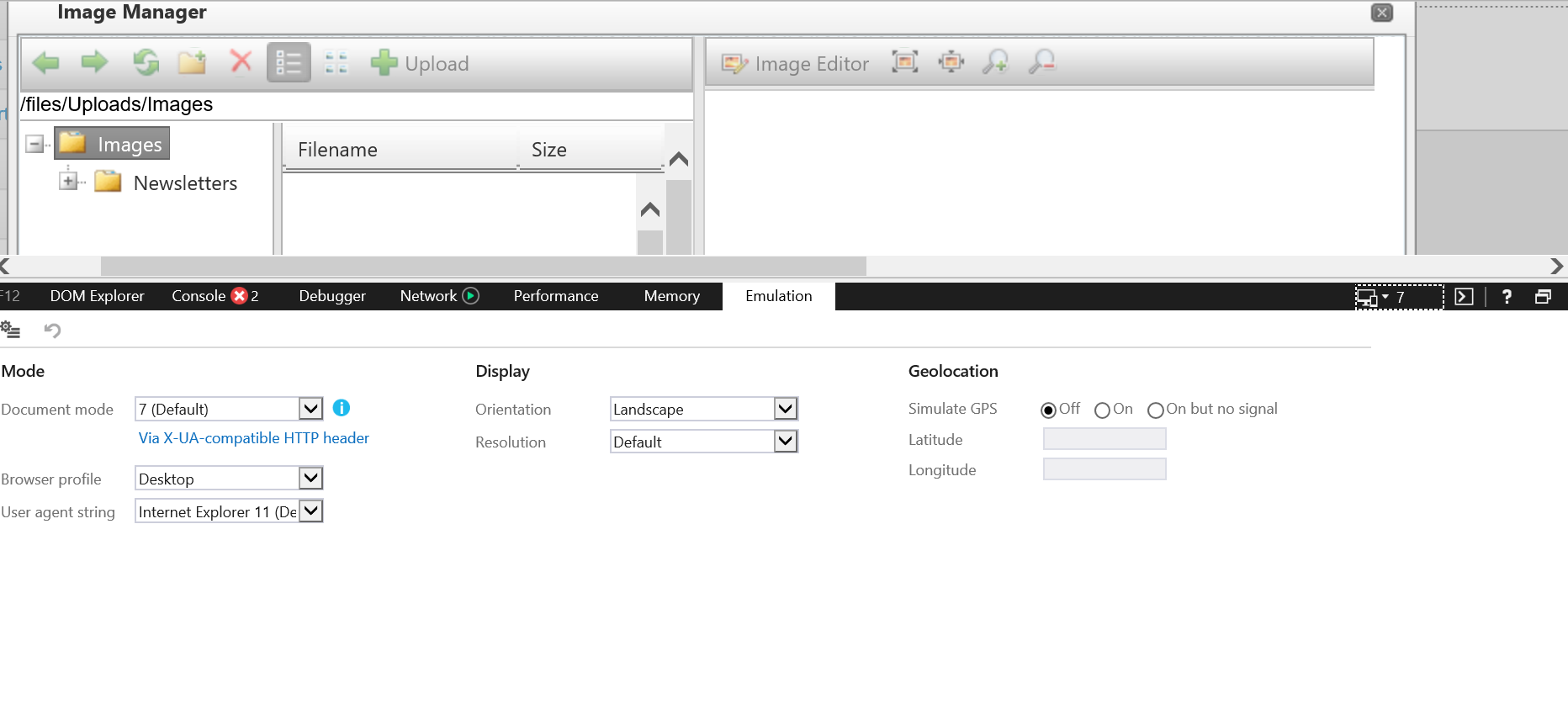Click Via X-UA-compatible HTTP header link
This screenshot has height=704, width=1568.
click(254, 438)
